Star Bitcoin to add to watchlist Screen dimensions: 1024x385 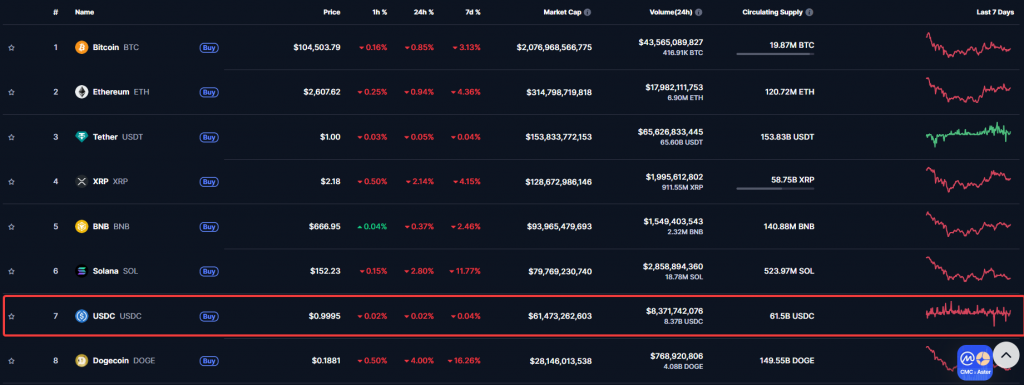11,48
